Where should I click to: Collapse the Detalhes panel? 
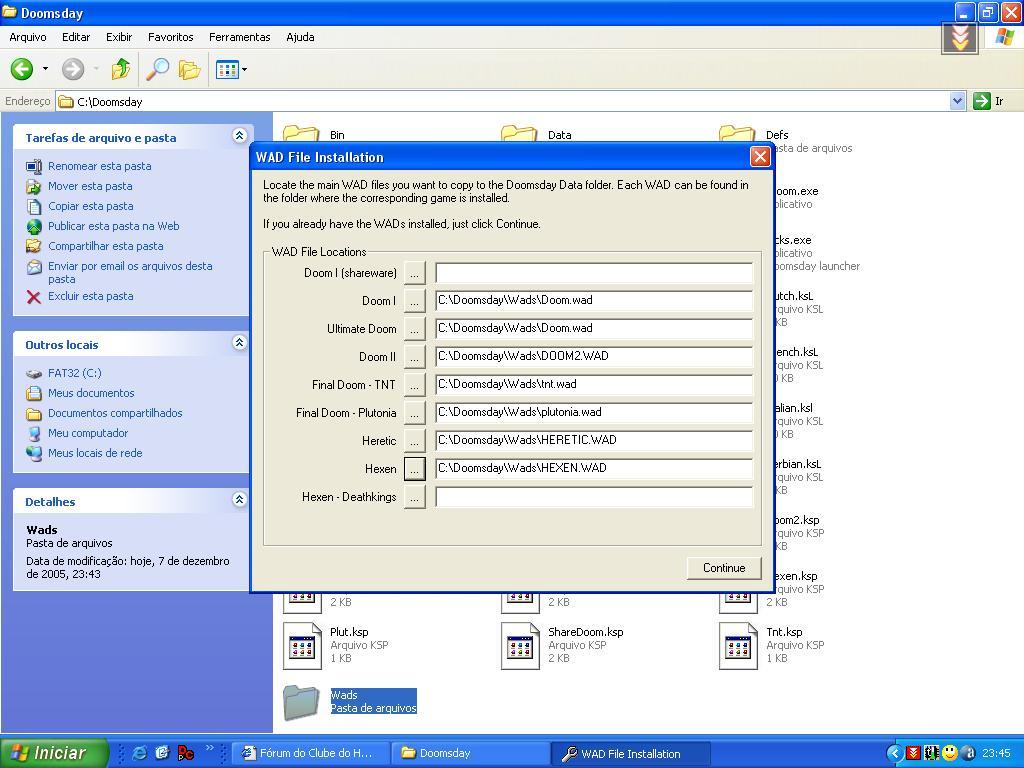[x=240, y=500]
